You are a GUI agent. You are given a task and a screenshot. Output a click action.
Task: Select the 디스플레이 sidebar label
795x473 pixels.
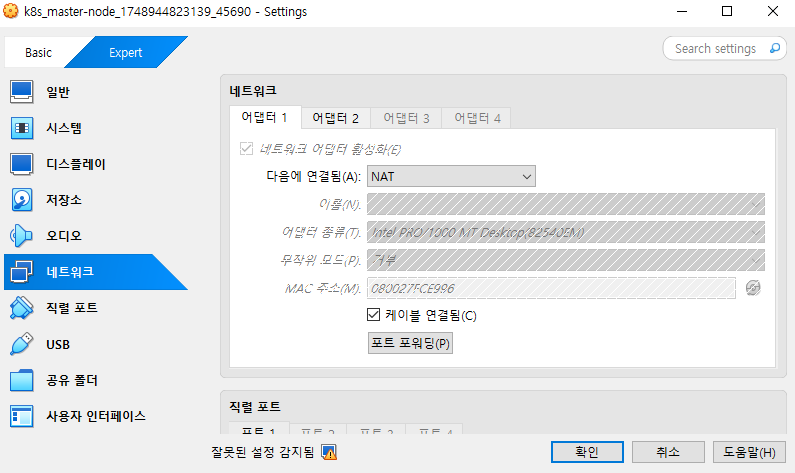pyautogui.click(x=76, y=164)
